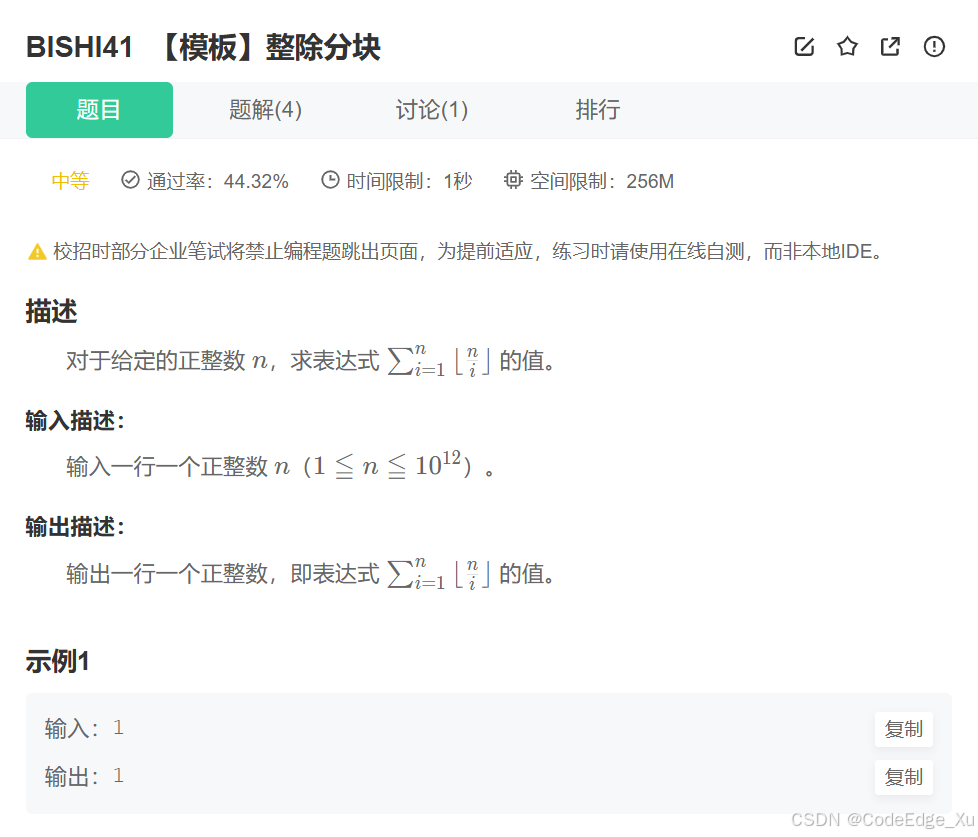The image size is (978, 837).
Task: Click the problem title BISHI41
Action: point(78,47)
